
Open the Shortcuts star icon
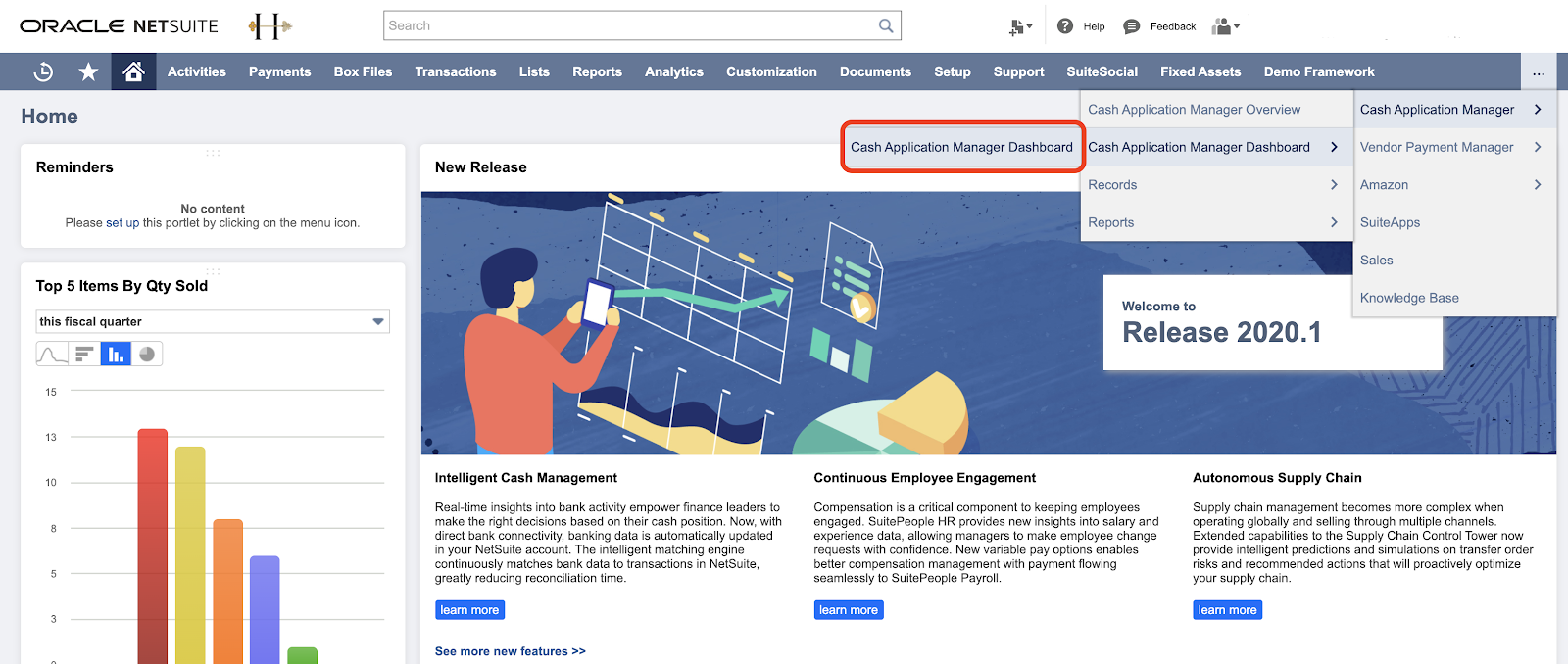tap(88, 71)
